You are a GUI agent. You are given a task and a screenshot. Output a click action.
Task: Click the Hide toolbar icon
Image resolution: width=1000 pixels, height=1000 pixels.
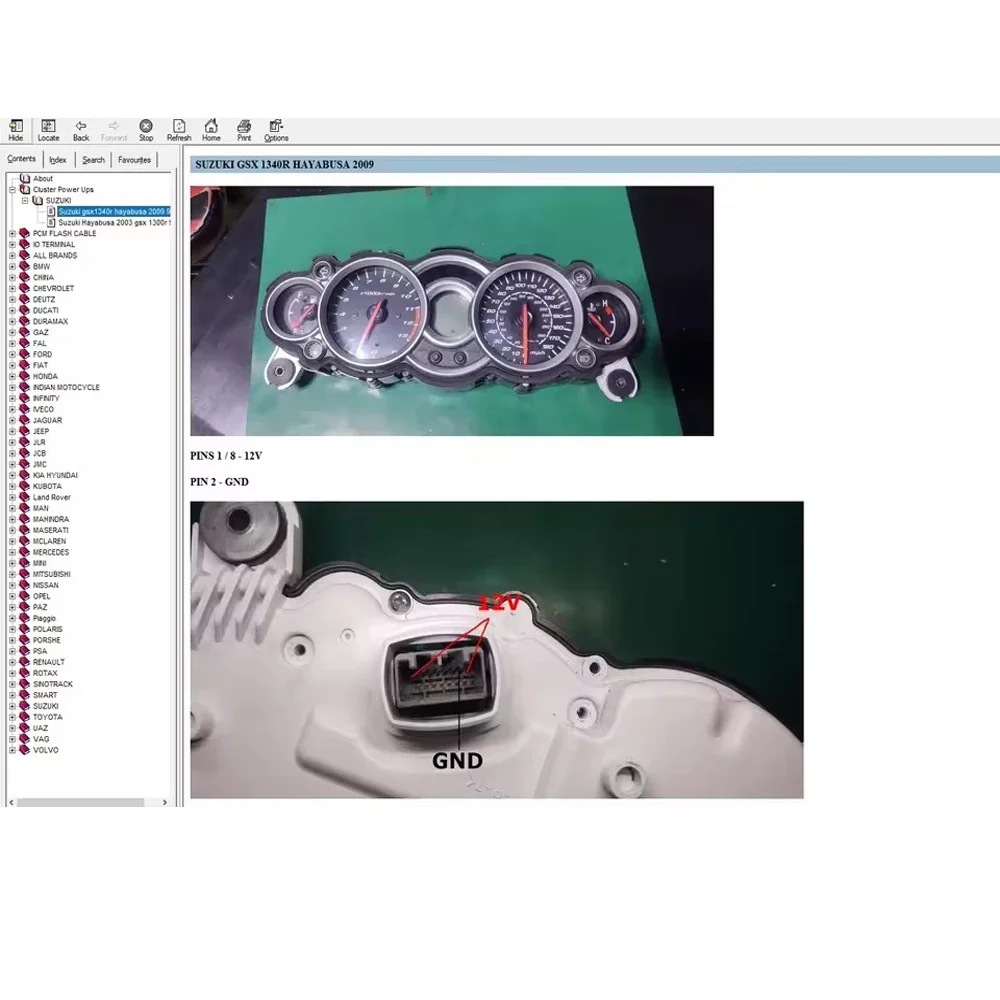tap(15, 129)
